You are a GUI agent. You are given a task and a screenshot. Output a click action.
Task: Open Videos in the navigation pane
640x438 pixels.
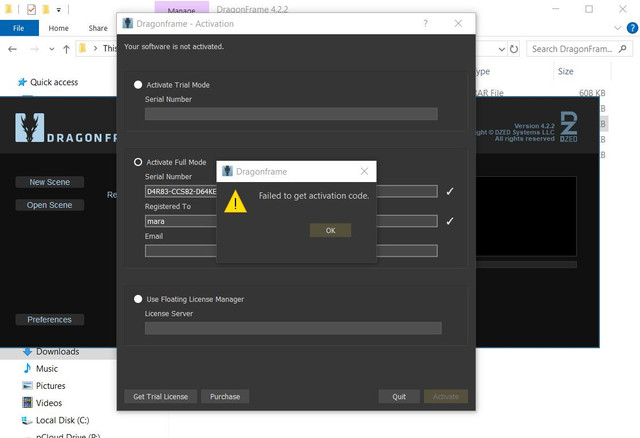[49, 403]
